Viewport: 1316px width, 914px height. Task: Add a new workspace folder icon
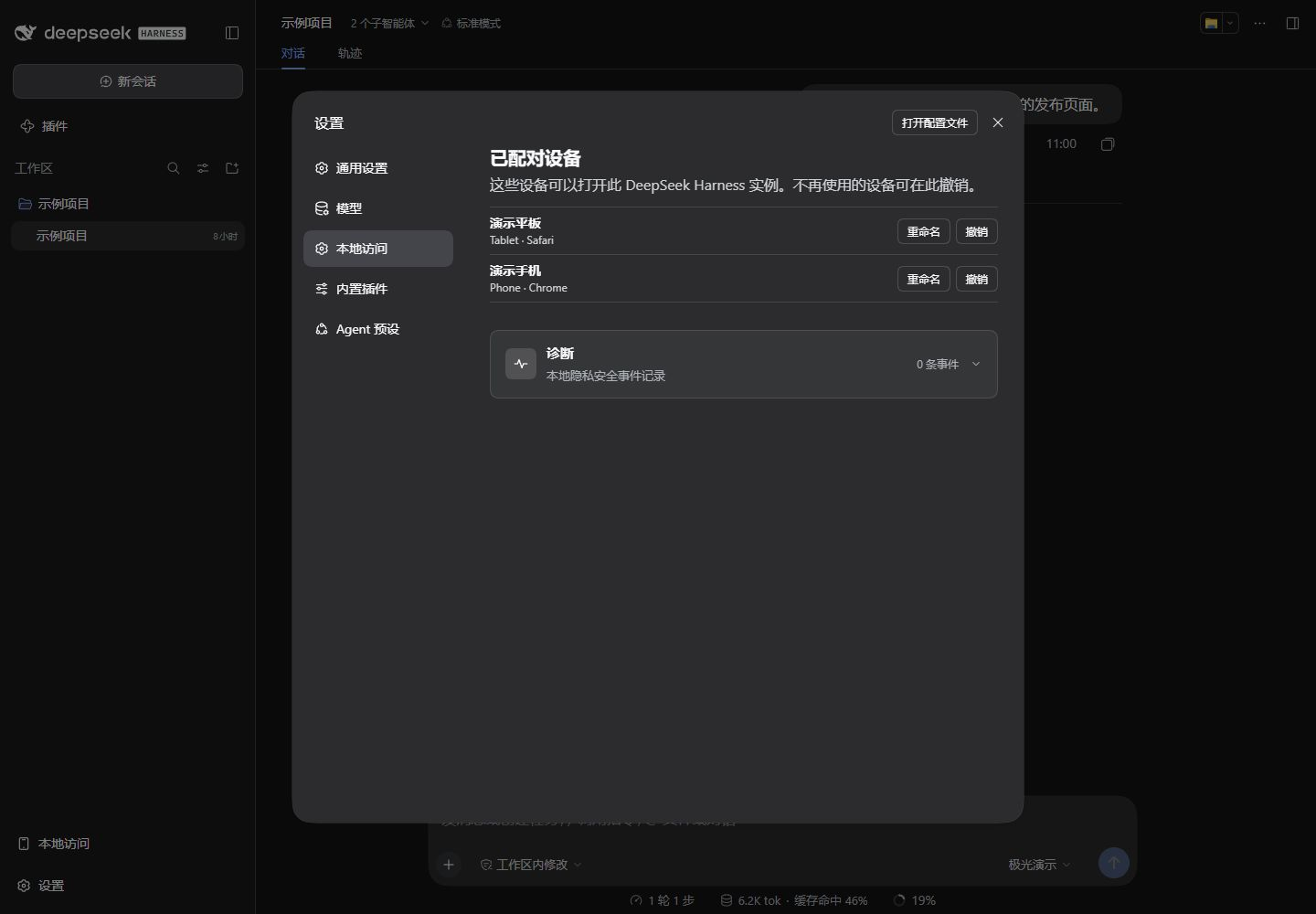click(232, 168)
